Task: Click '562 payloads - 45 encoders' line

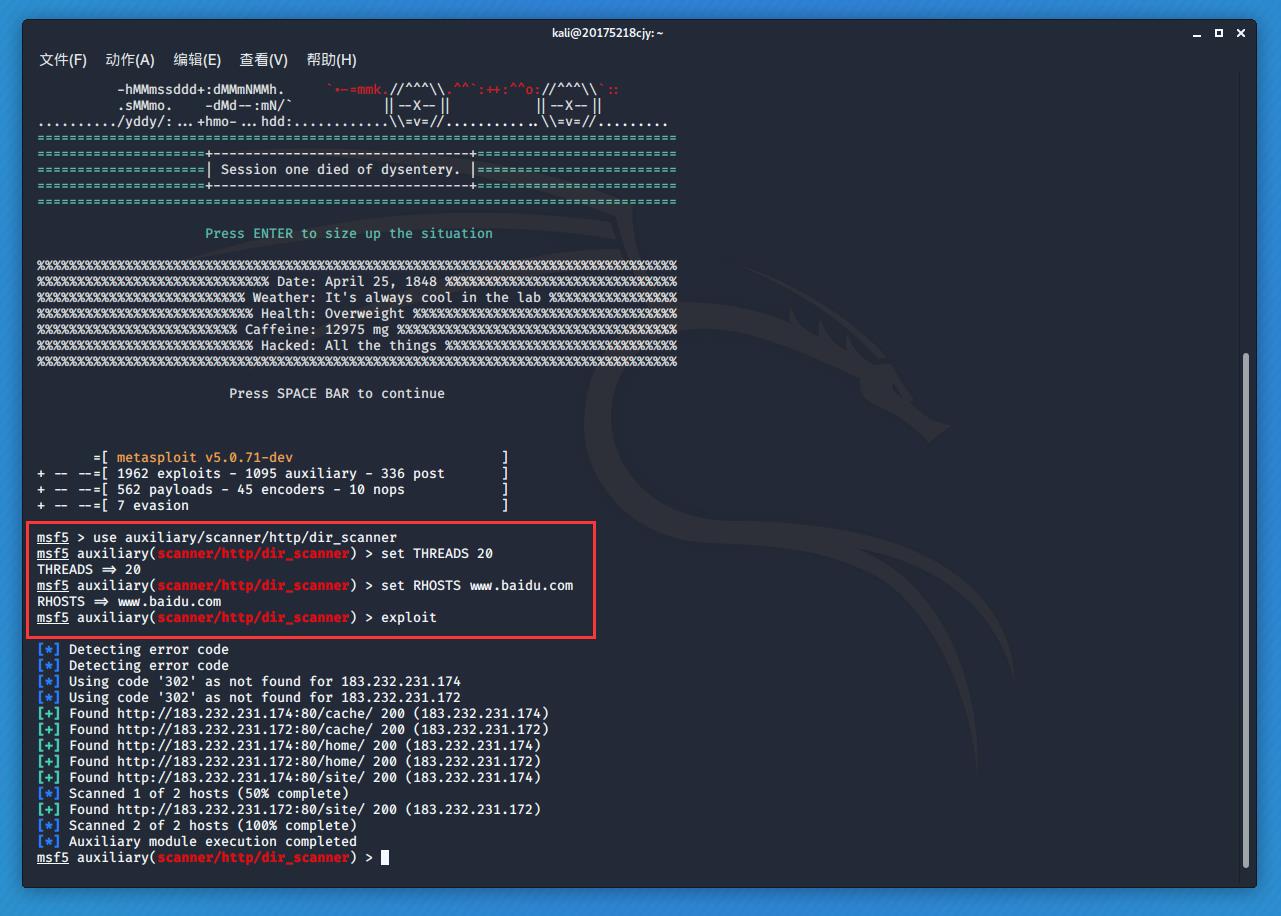Action: click(273, 489)
